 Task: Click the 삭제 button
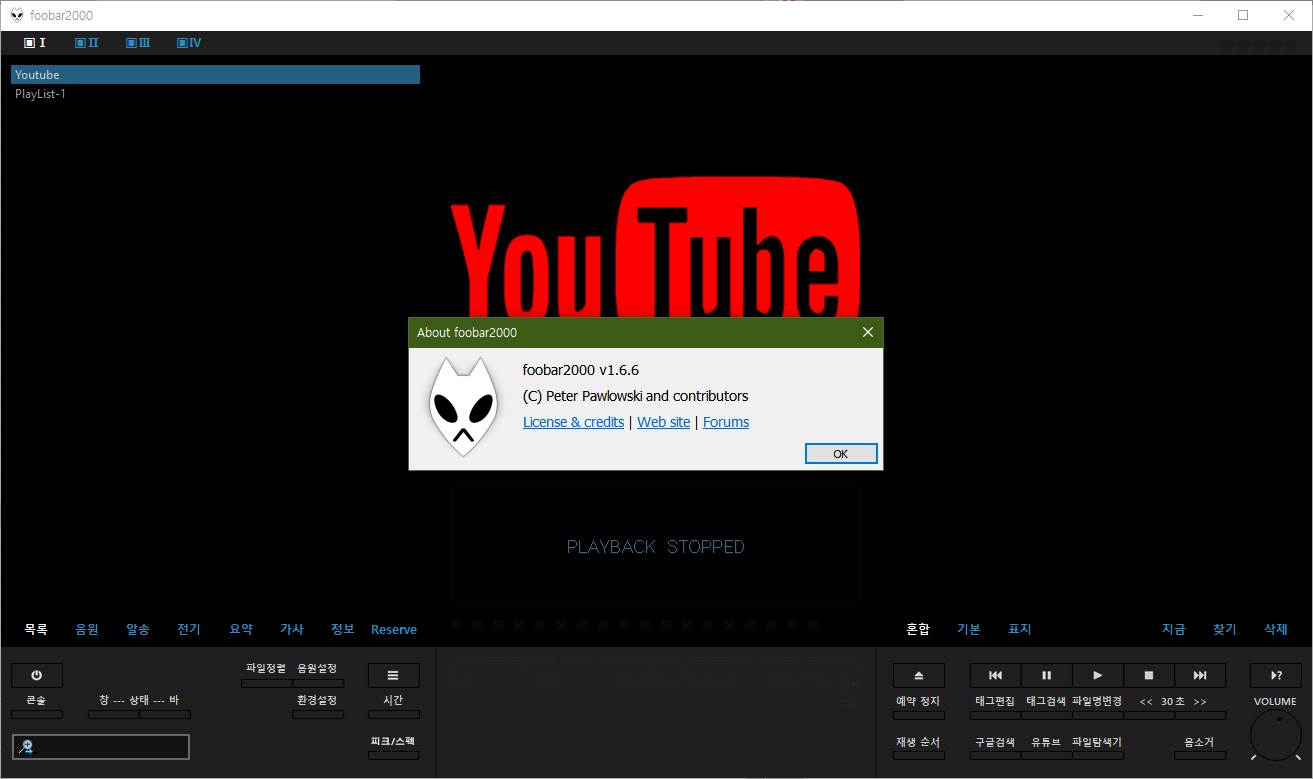(1276, 629)
